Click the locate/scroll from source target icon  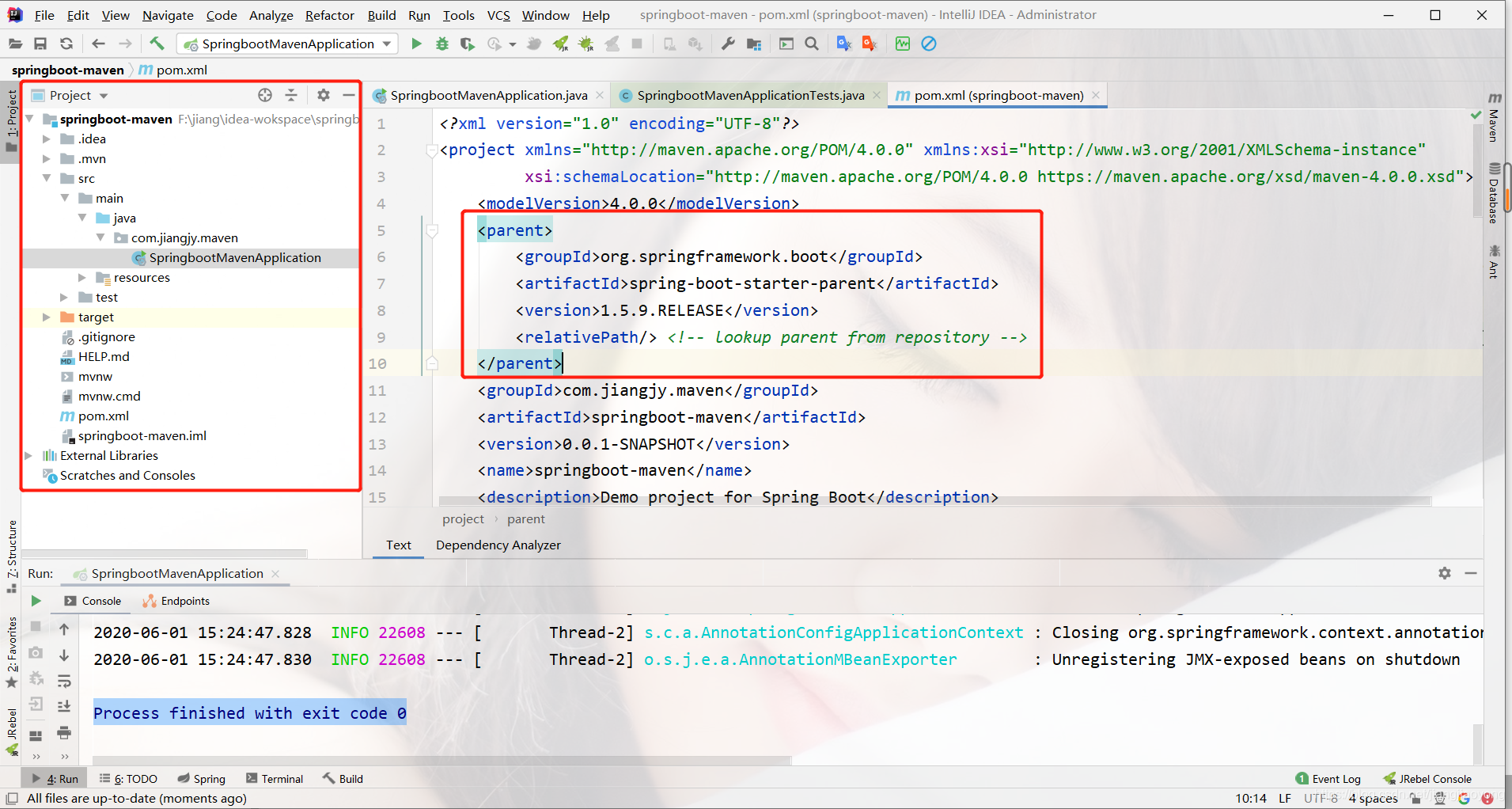pos(265,95)
